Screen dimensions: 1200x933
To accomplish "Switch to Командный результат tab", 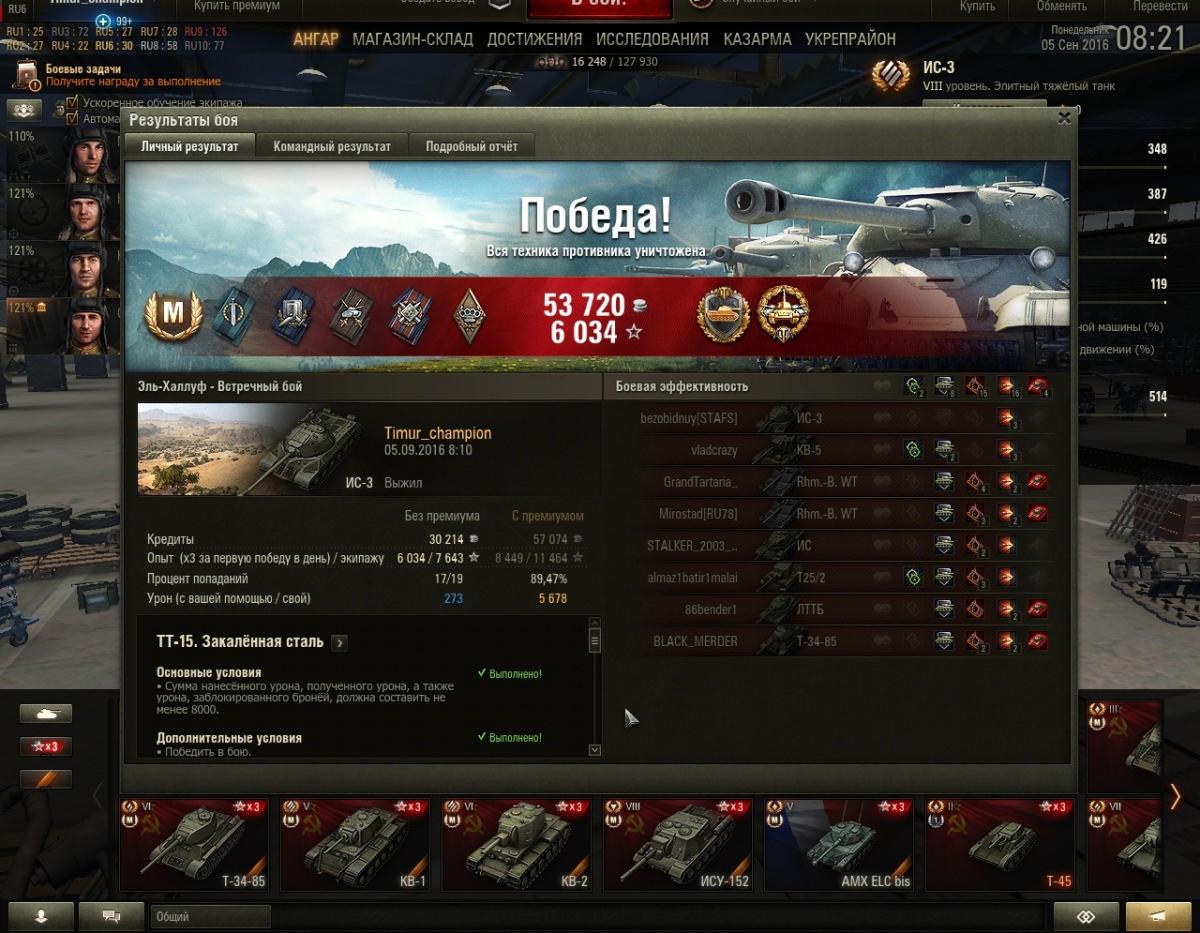I will pos(332,146).
